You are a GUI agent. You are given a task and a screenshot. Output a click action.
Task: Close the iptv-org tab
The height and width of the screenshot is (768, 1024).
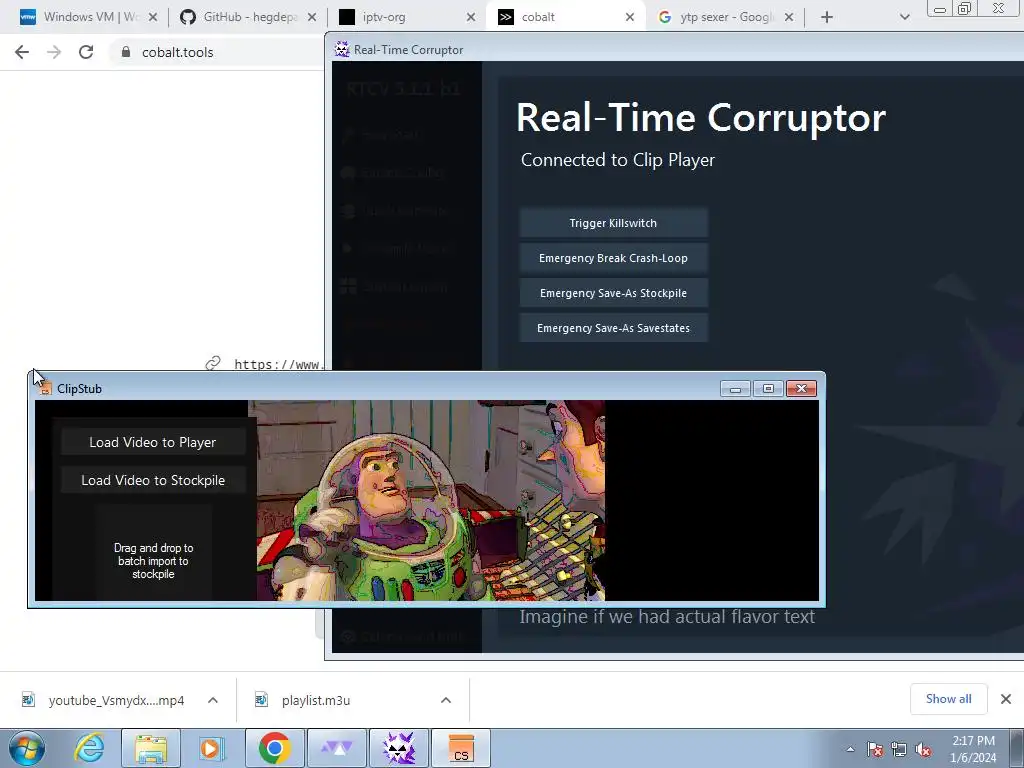pos(471,17)
